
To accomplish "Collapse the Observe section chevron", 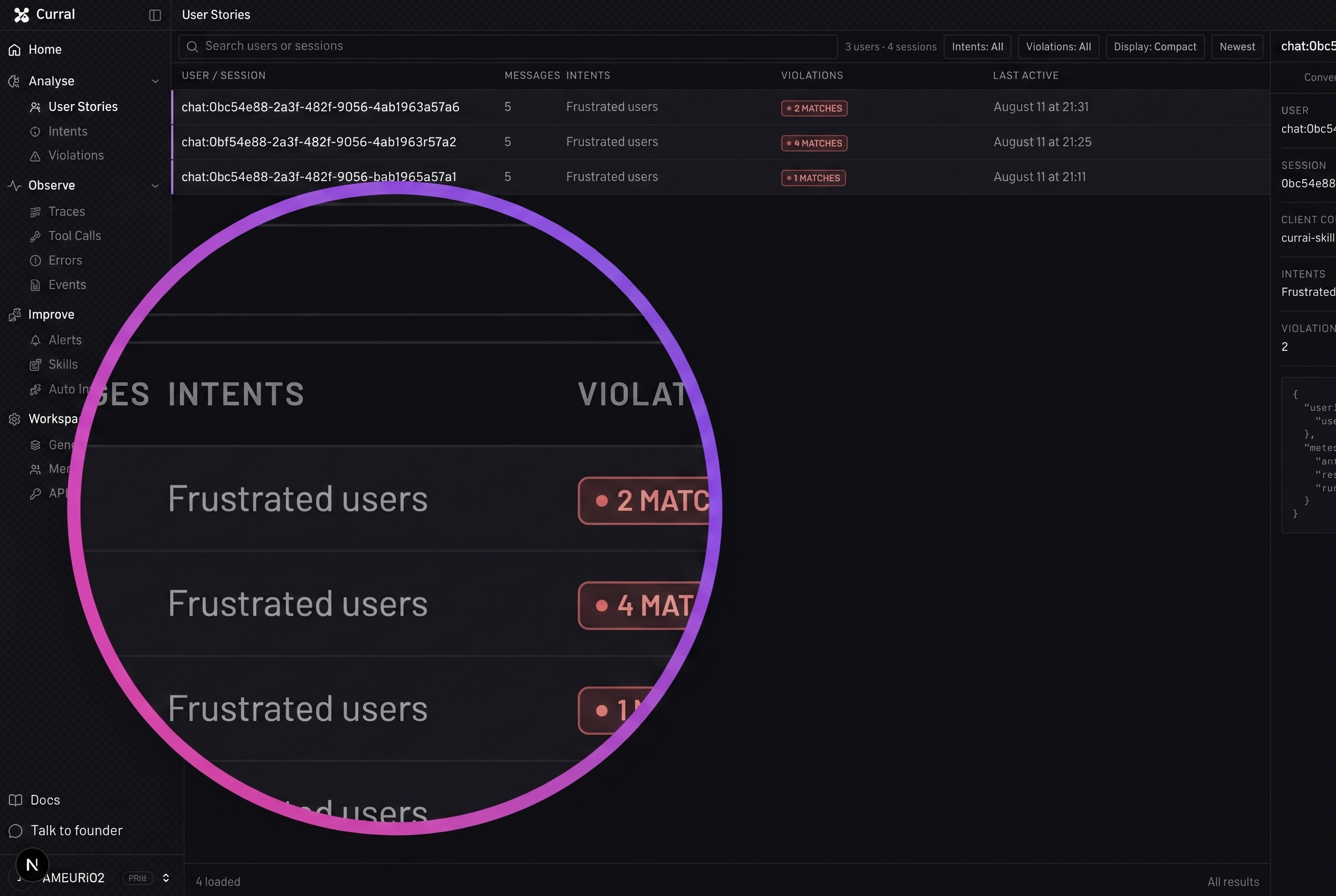I will [155, 186].
